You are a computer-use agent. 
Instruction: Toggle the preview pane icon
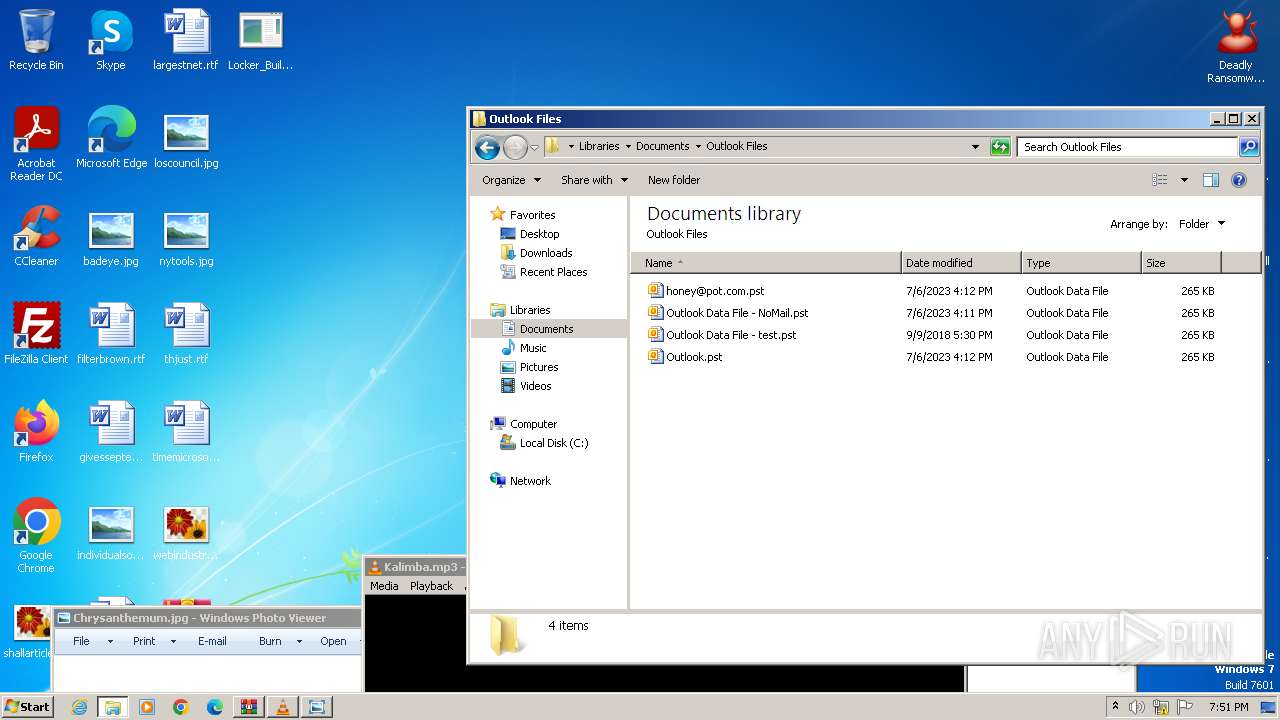[x=1211, y=180]
